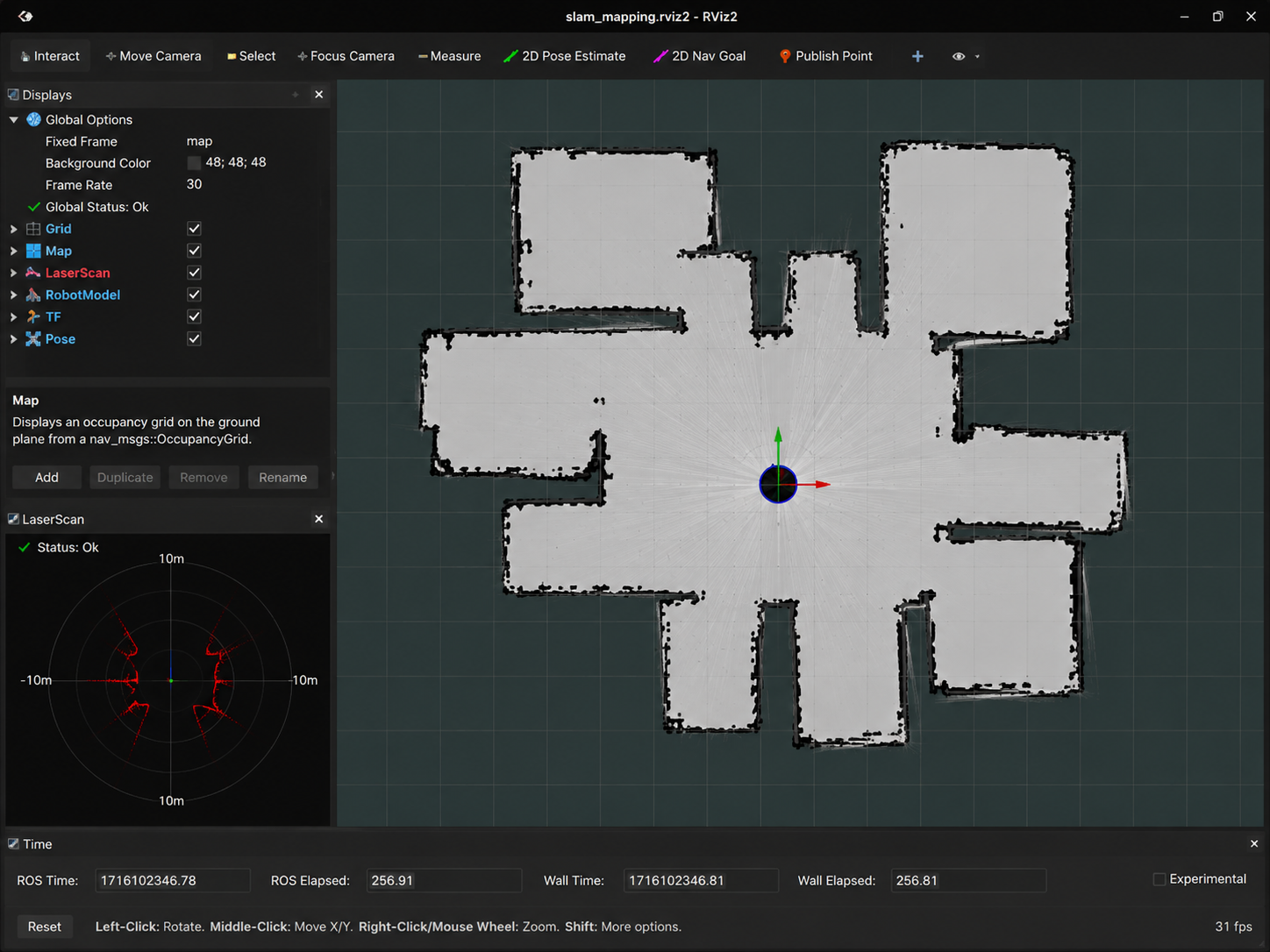Pick the Measure tool

pyautogui.click(x=449, y=56)
